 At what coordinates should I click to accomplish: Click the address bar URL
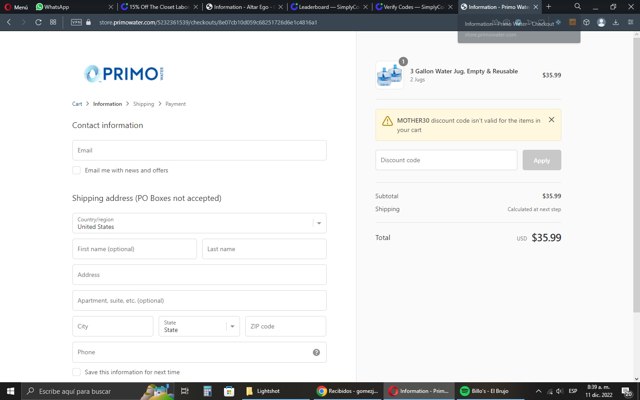208,22
